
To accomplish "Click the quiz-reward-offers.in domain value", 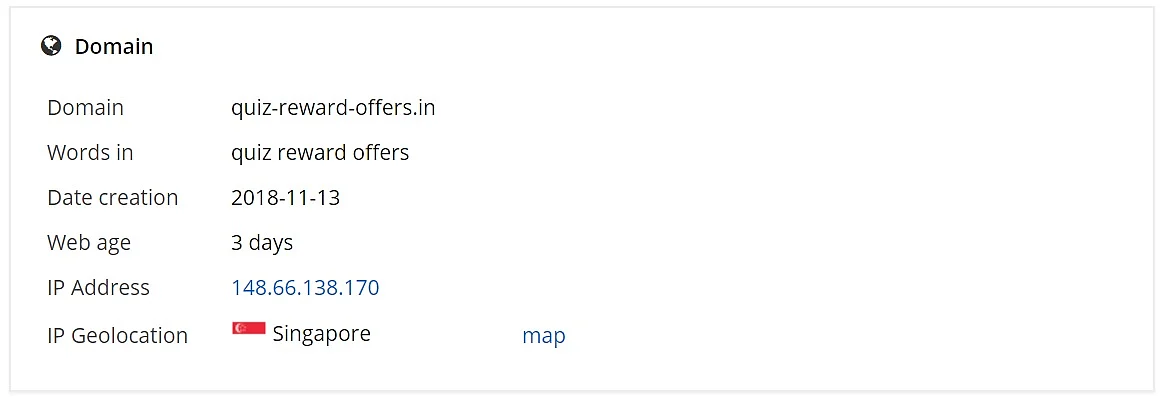I will [333, 108].
